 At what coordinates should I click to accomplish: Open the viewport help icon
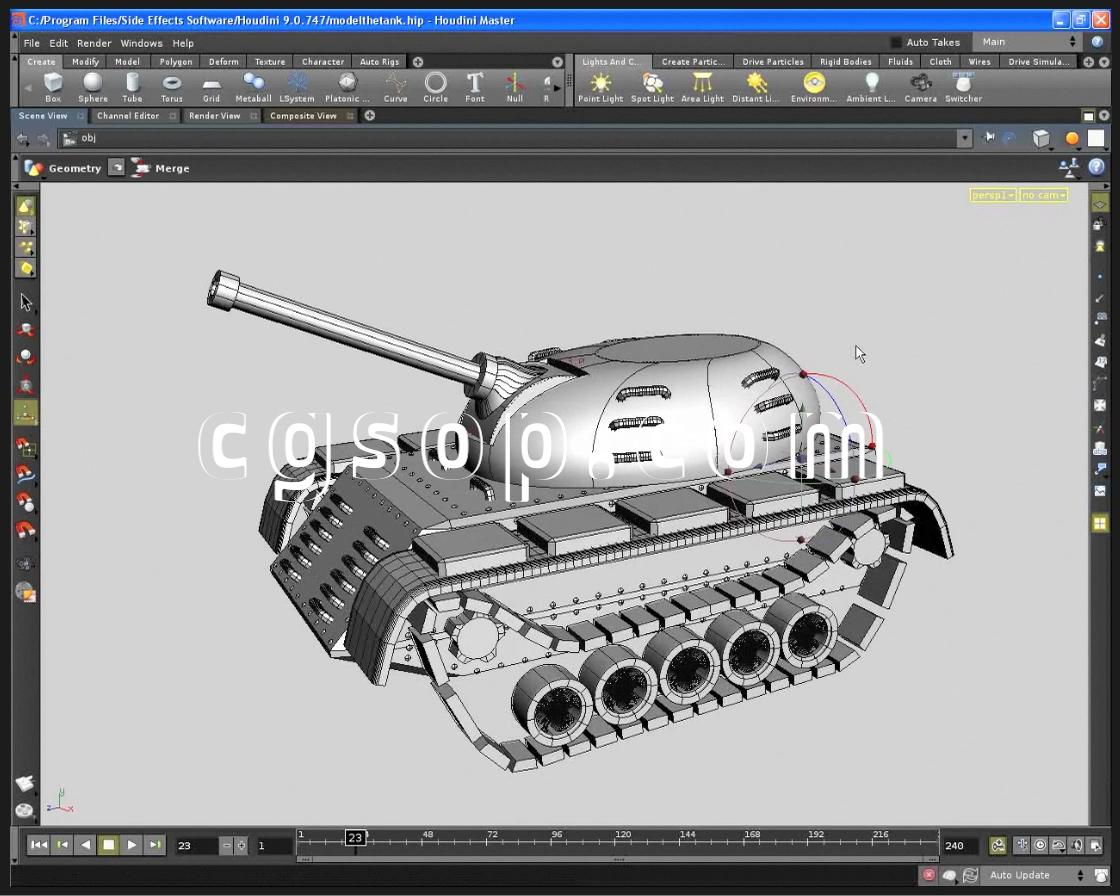click(x=1096, y=167)
